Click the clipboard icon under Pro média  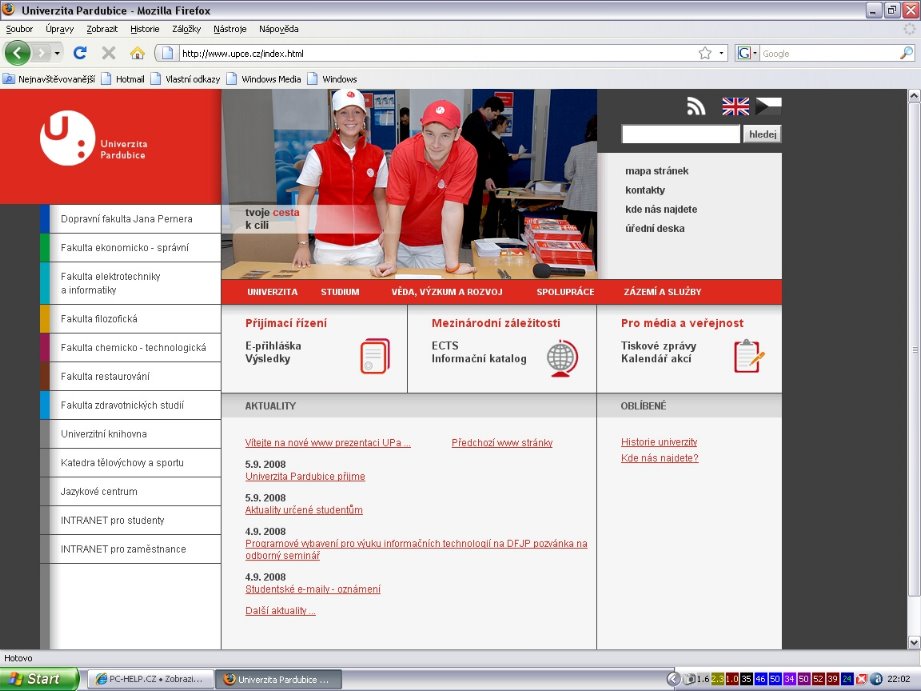pyautogui.click(x=748, y=356)
